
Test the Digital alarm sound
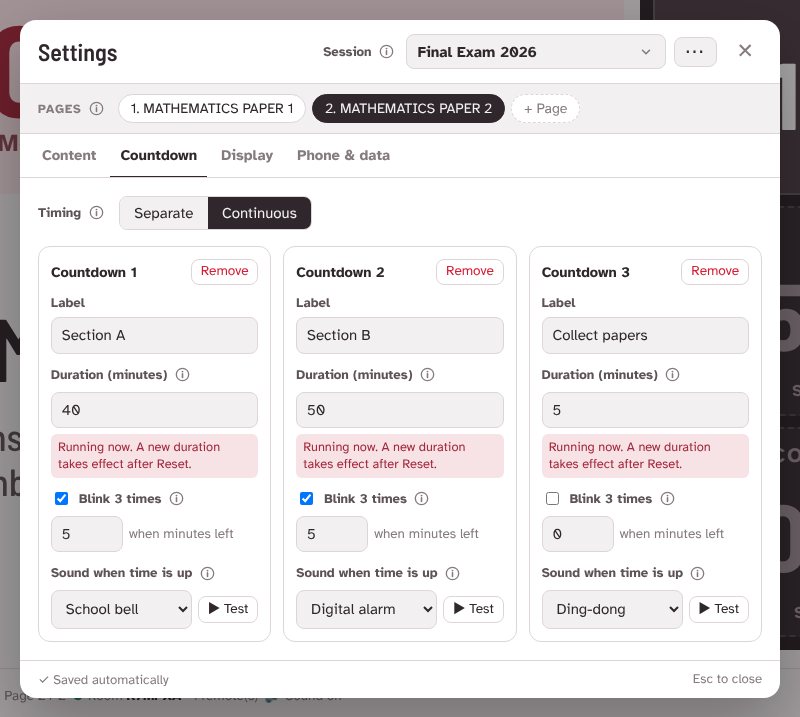[x=473, y=609]
